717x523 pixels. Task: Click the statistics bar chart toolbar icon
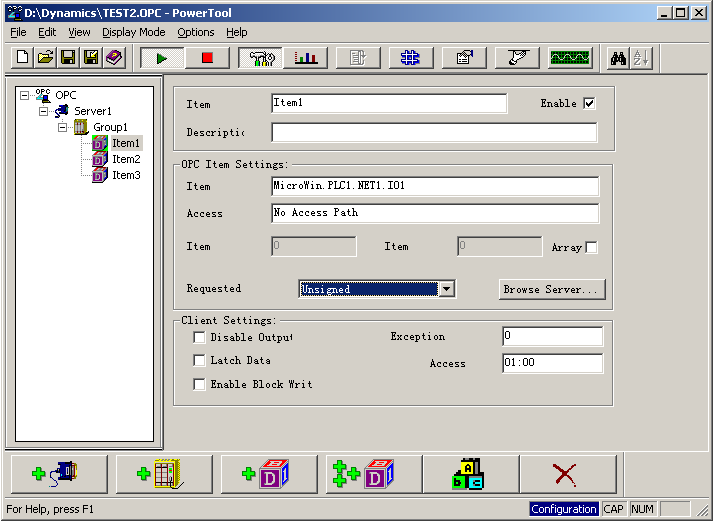click(305, 58)
